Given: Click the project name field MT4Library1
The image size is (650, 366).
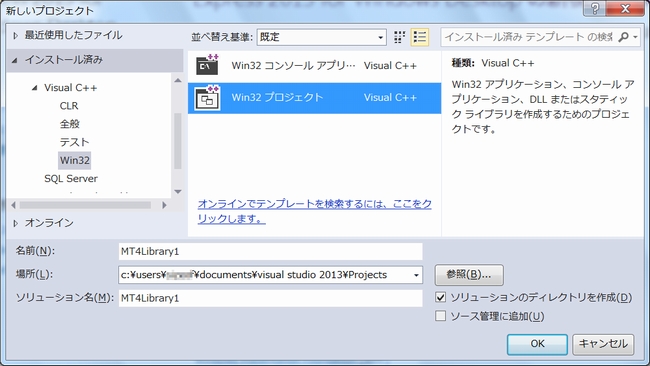Looking at the screenshot, I should 270,252.
